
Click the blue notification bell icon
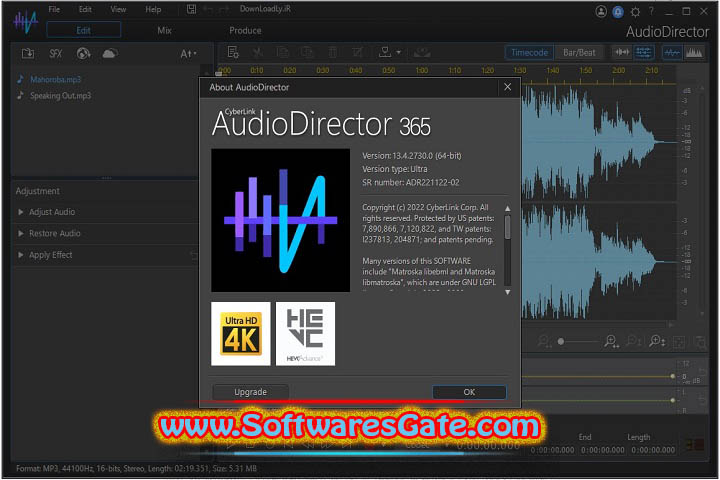coord(618,11)
